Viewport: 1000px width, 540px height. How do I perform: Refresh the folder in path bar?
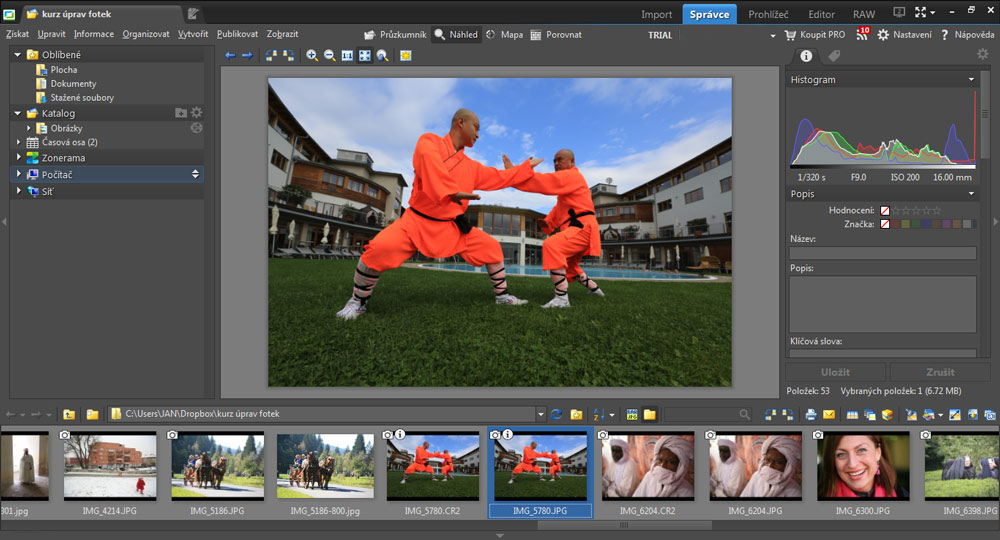point(556,414)
